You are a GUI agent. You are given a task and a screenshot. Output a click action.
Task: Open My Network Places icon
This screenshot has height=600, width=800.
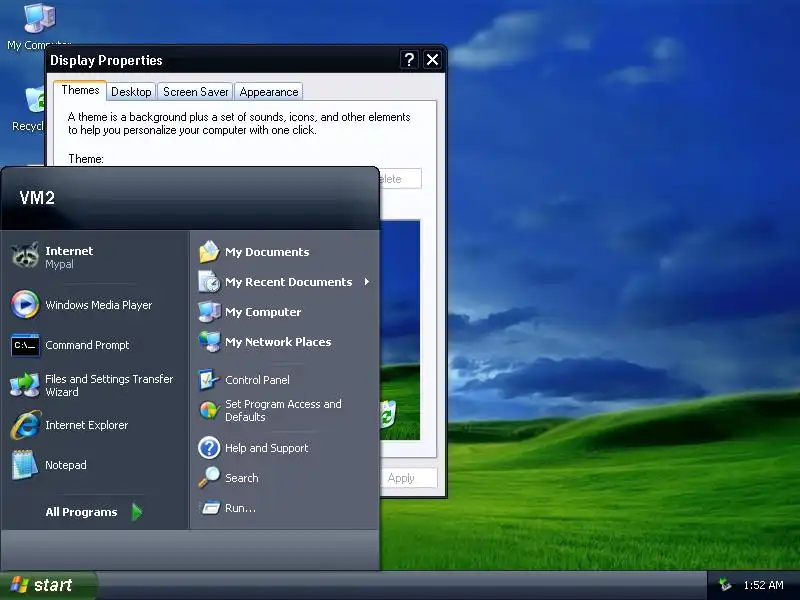pyautogui.click(x=209, y=342)
